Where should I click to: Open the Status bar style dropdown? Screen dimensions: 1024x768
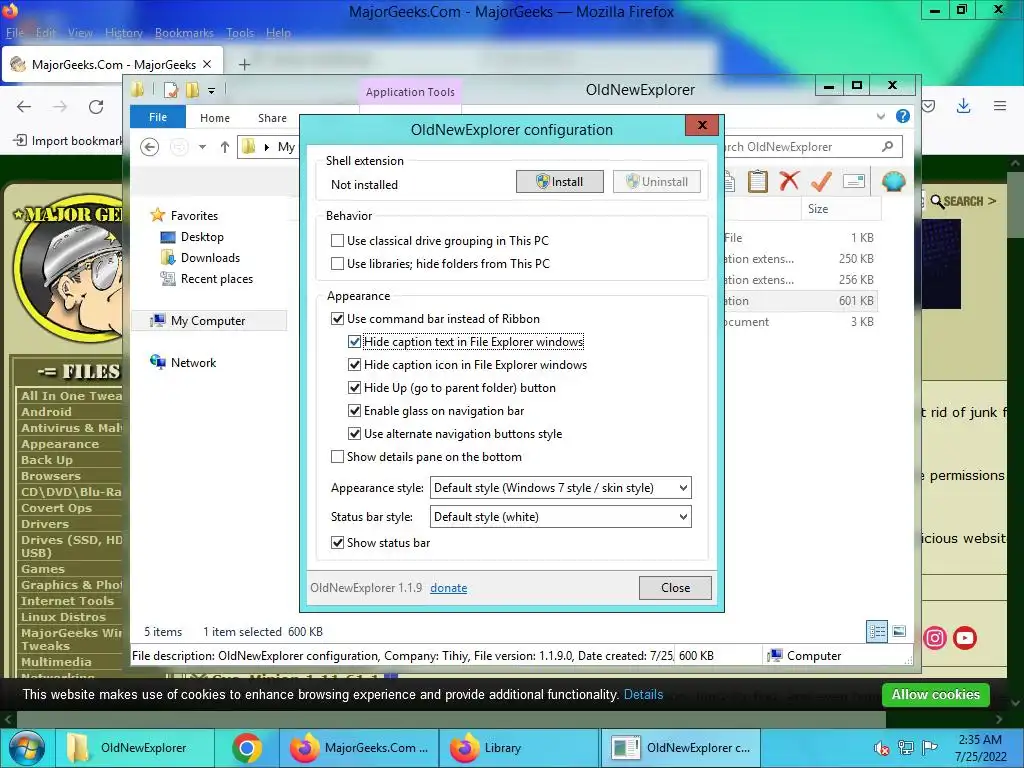point(560,517)
